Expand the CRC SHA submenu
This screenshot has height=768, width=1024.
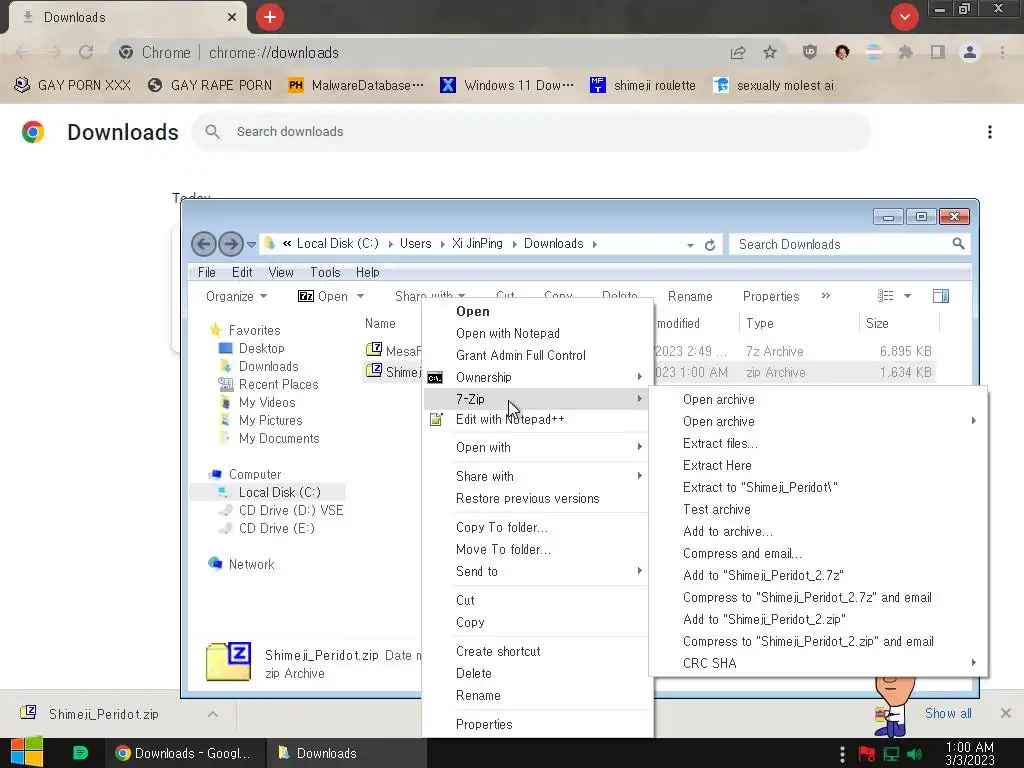coord(818,664)
